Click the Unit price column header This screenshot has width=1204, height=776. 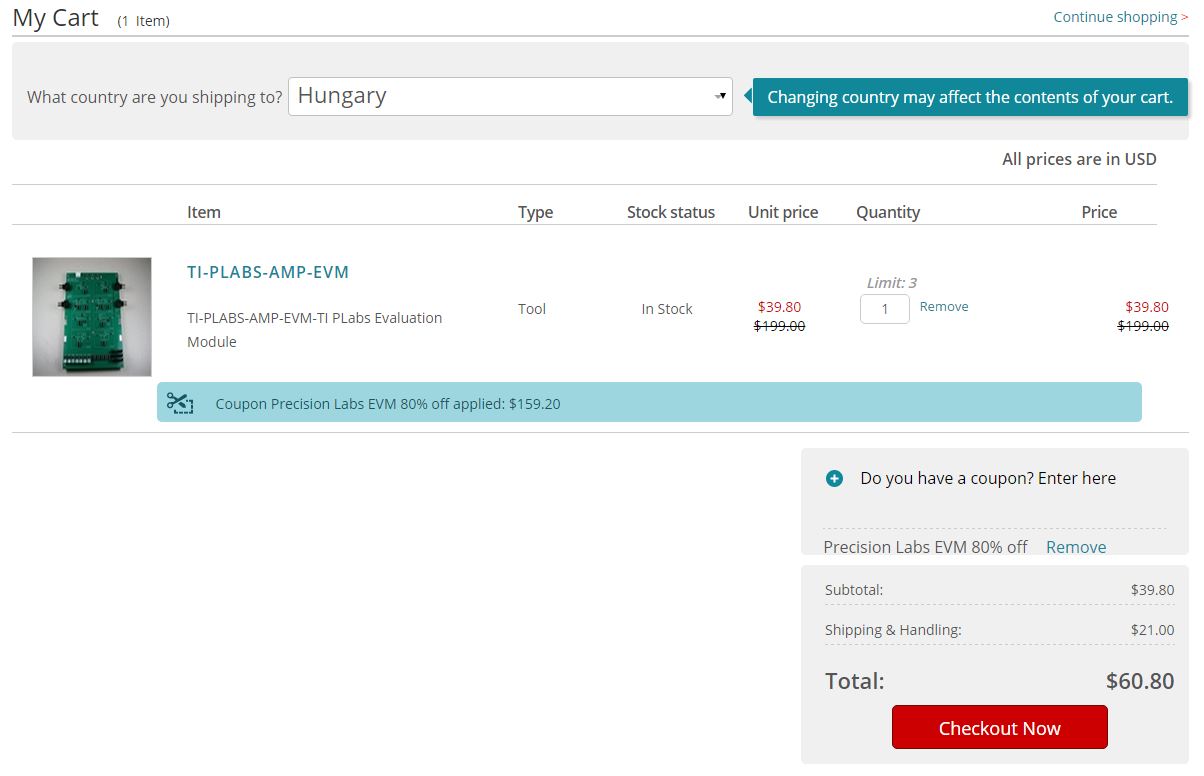[x=783, y=212]
